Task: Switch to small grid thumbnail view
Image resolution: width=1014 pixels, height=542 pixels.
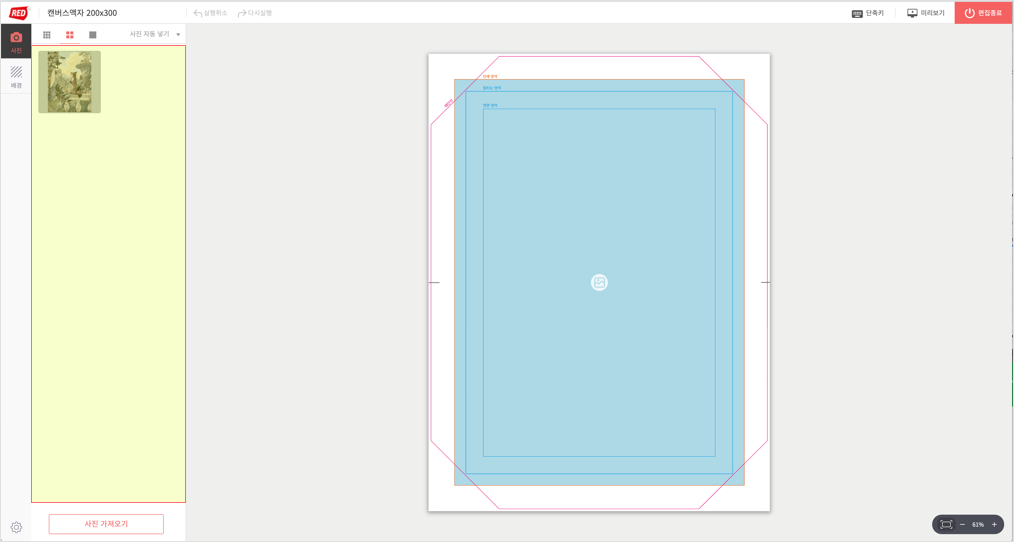Action: pyautogui.click(x=47, y=35)
